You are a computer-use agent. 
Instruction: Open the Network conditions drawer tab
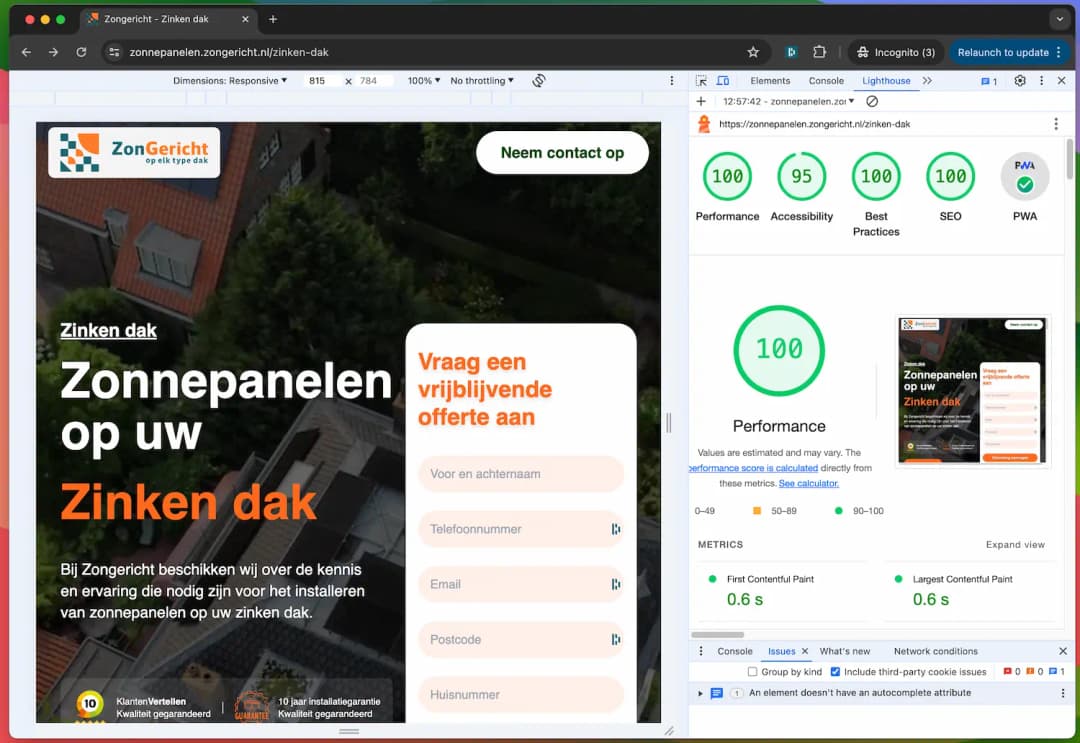coord(935,651)
